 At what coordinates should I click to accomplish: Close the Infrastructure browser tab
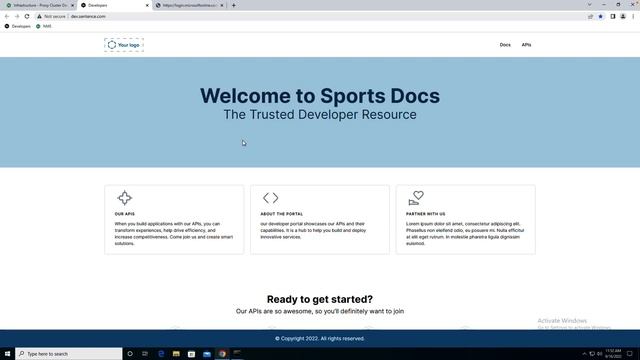pos(72,5)
